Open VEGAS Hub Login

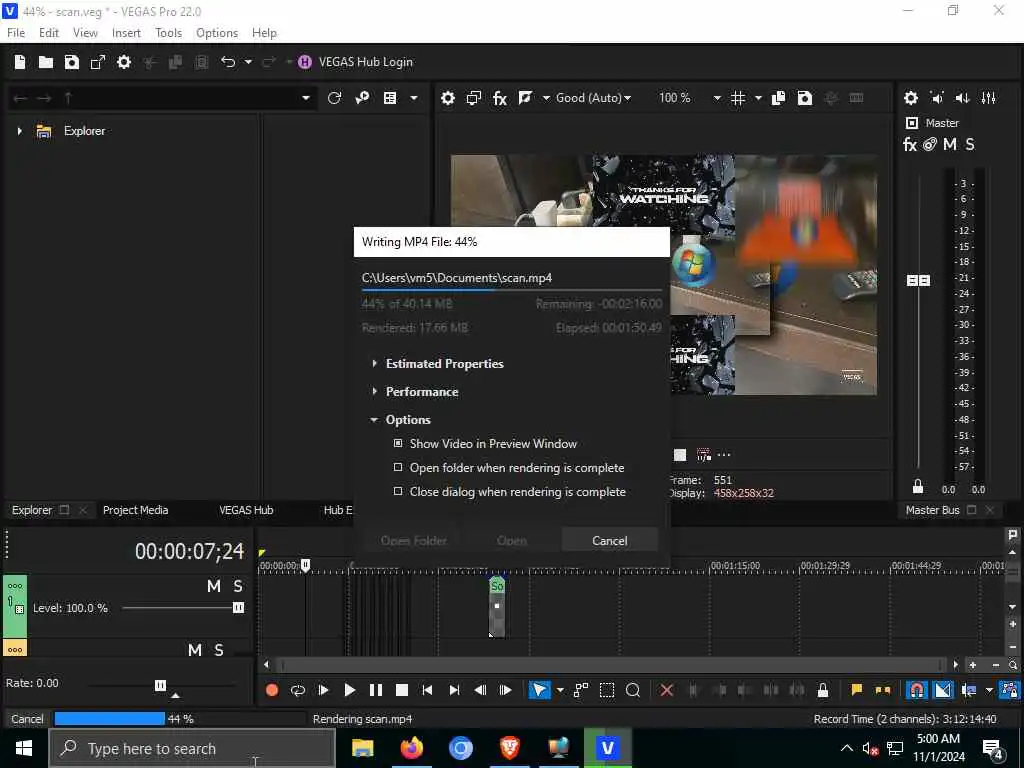coord(356,62)
